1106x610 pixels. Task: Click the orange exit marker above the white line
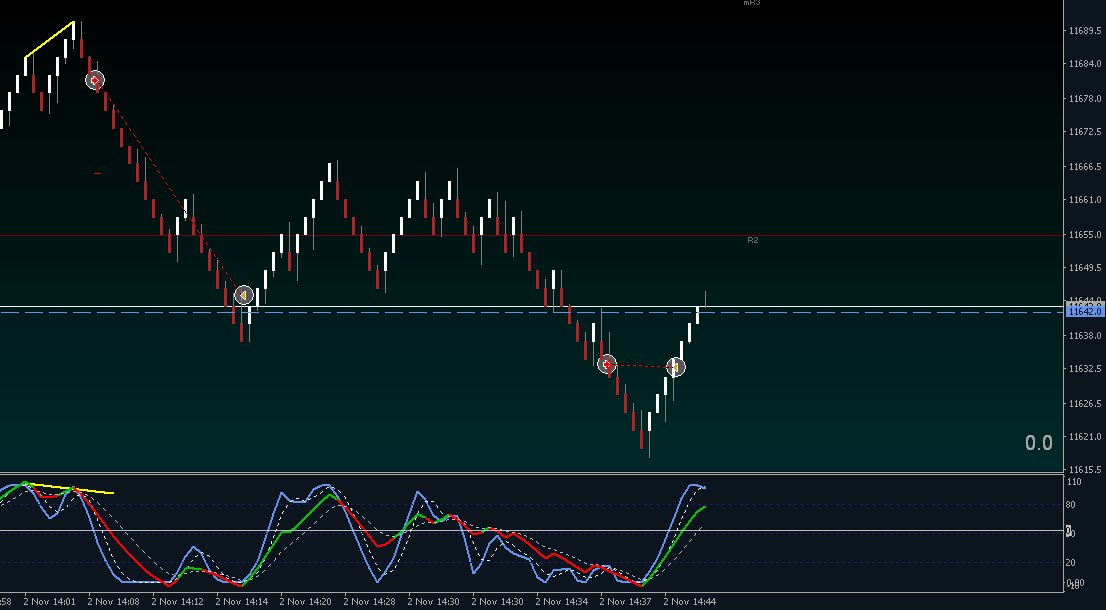(x=243, y=295)
